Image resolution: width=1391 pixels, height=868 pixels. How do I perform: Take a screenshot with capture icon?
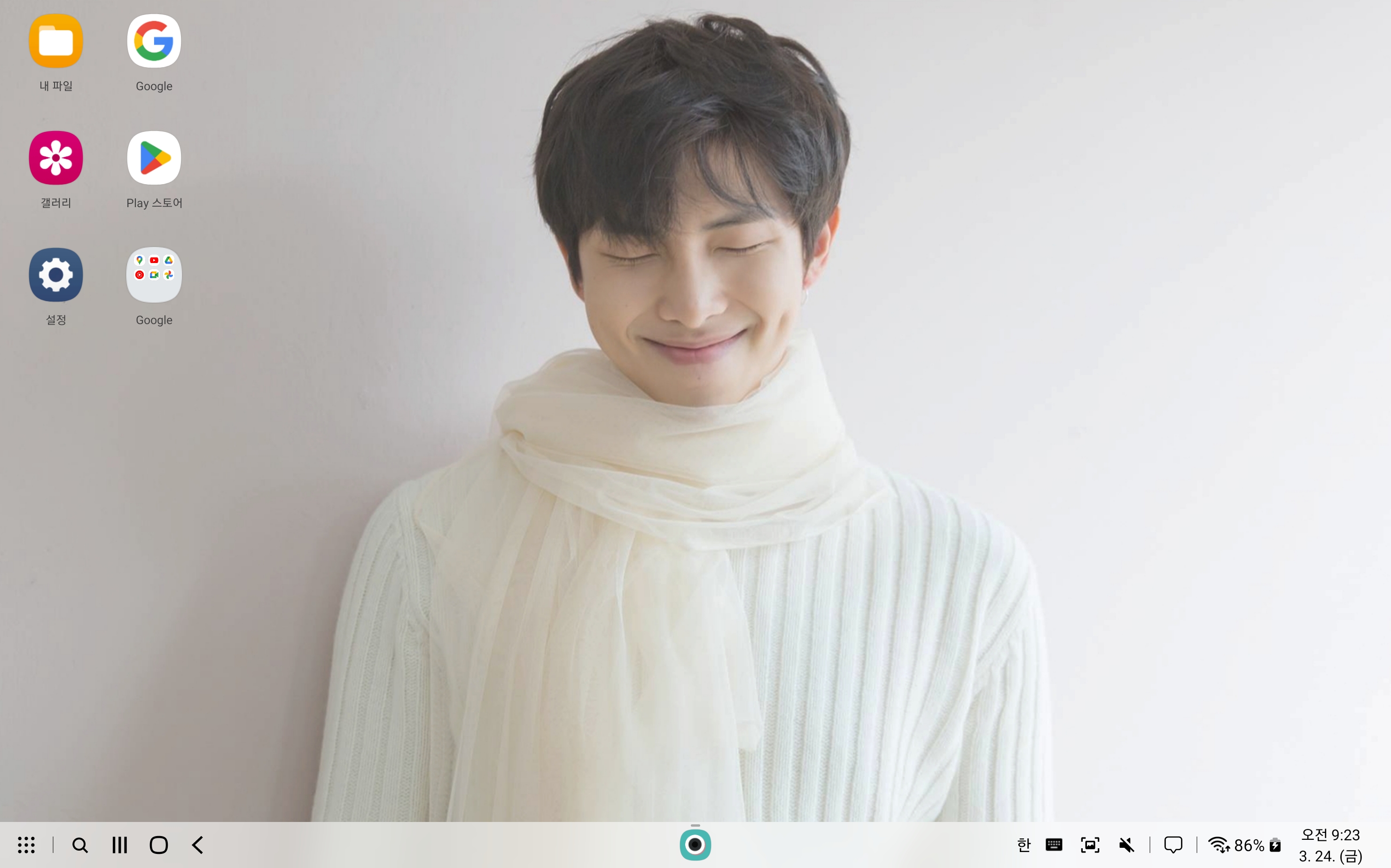(x=1089, y=845)
